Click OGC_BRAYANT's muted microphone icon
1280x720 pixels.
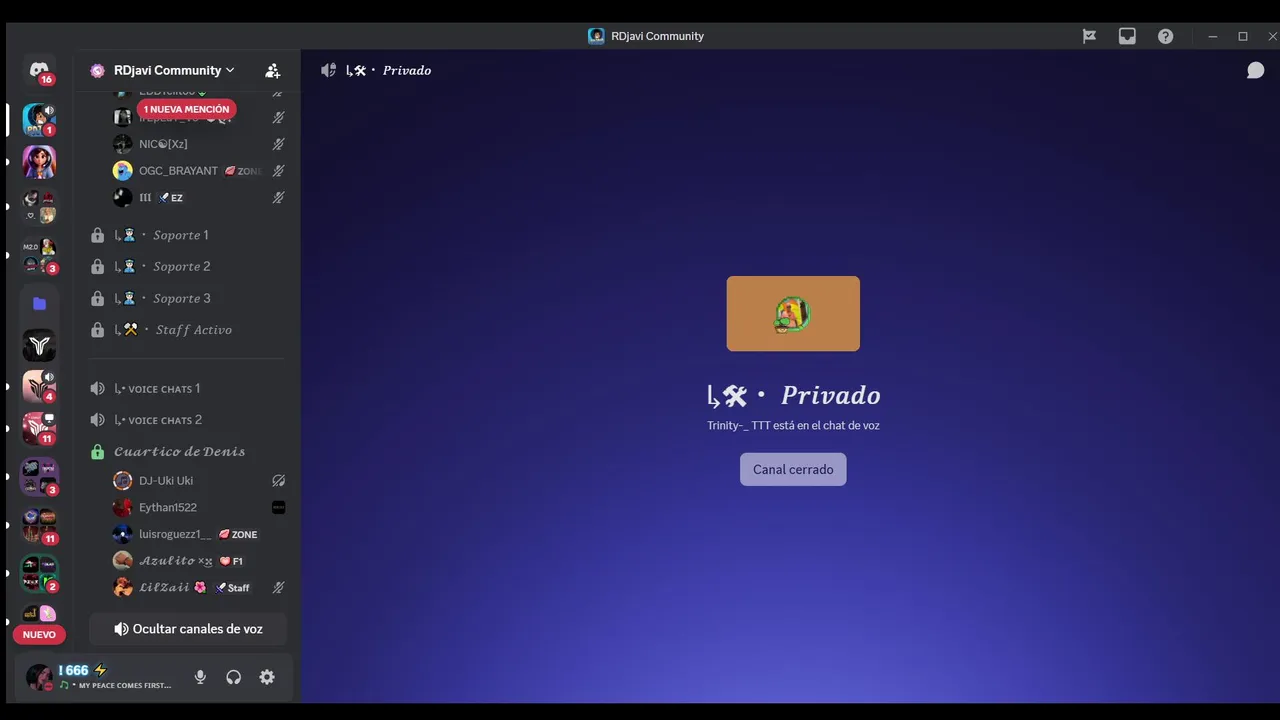click(x=279, y=171)
